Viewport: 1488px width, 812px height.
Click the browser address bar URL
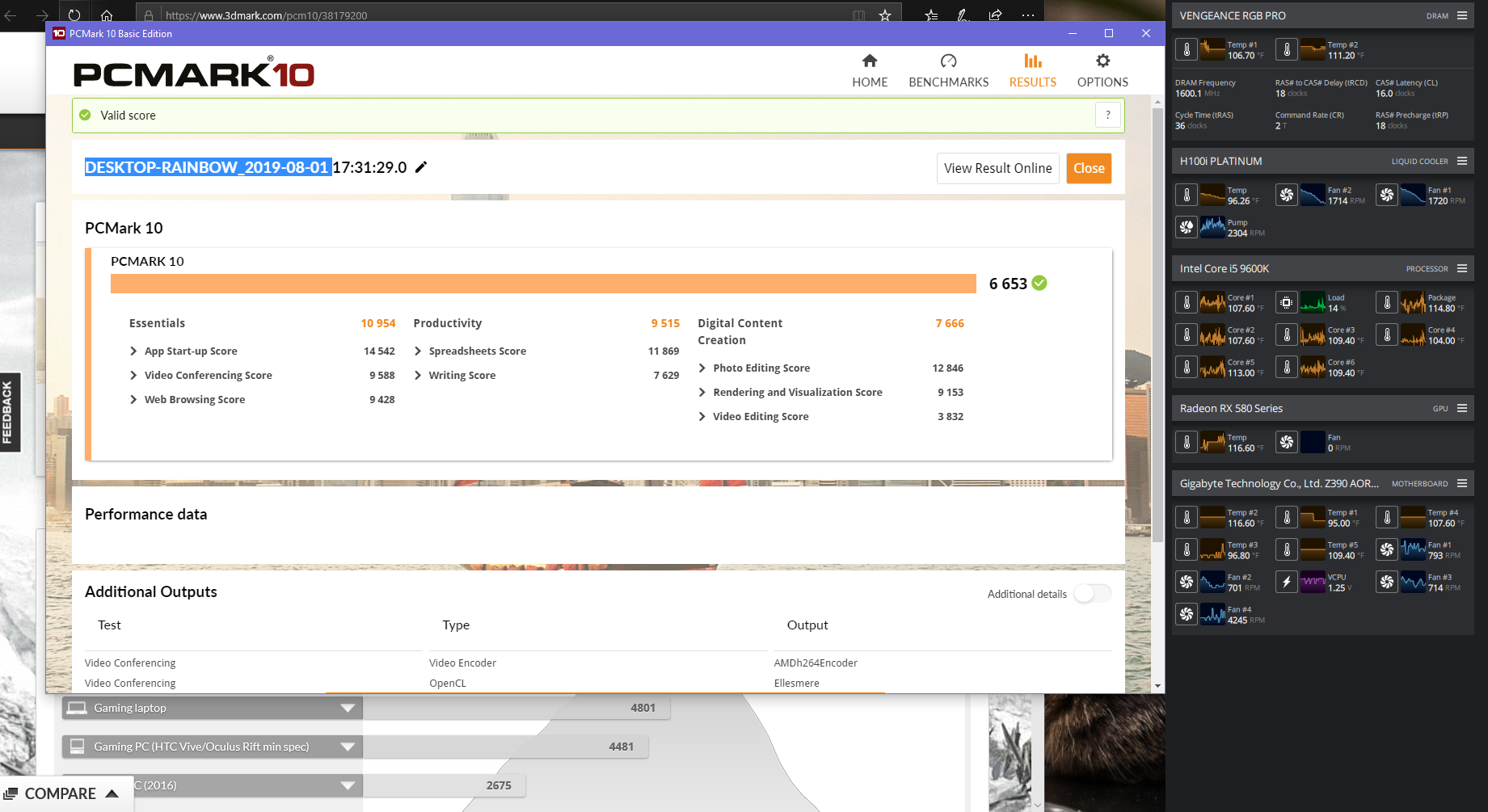266,15
